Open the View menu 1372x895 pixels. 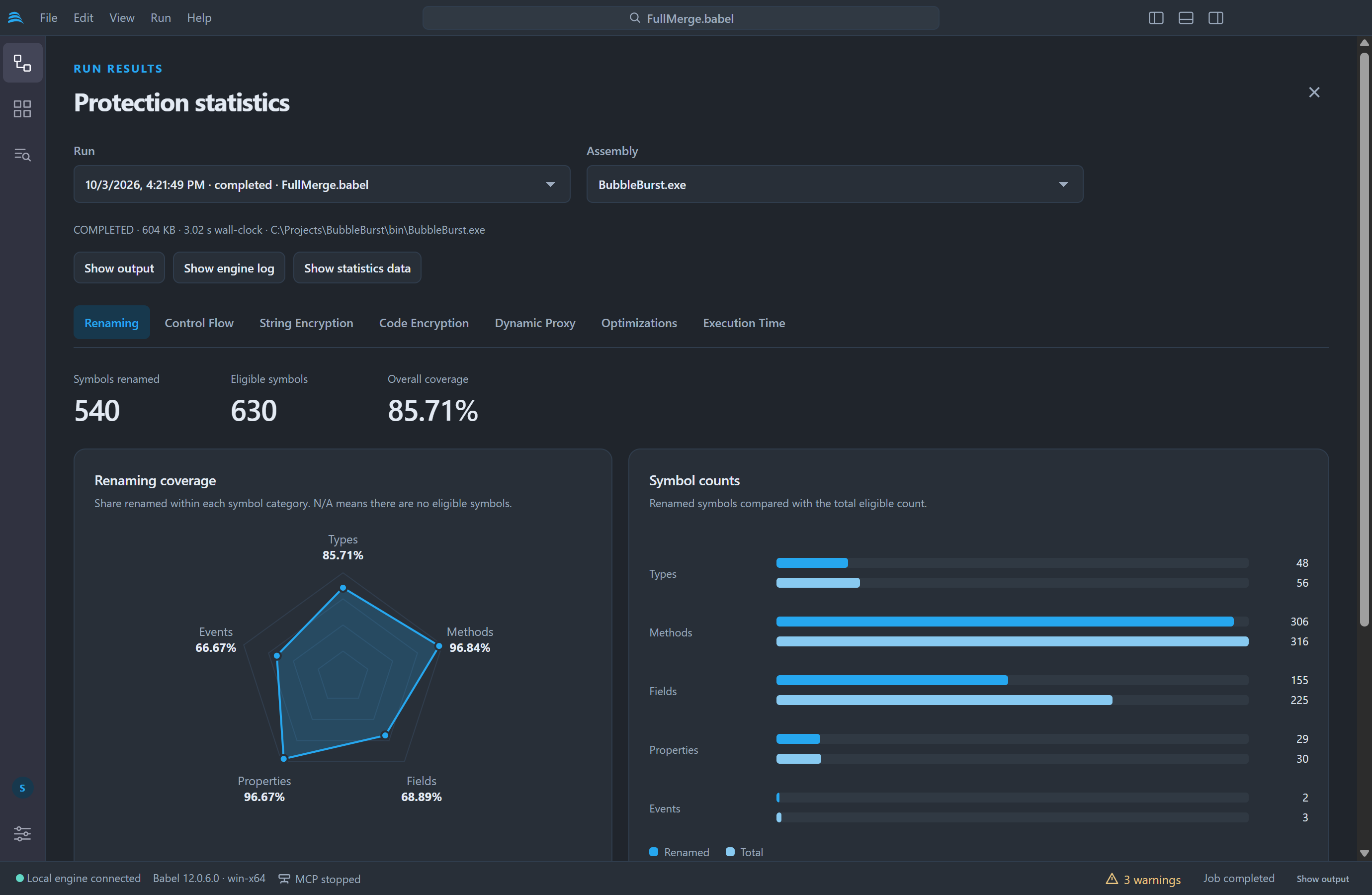[122, 18]
